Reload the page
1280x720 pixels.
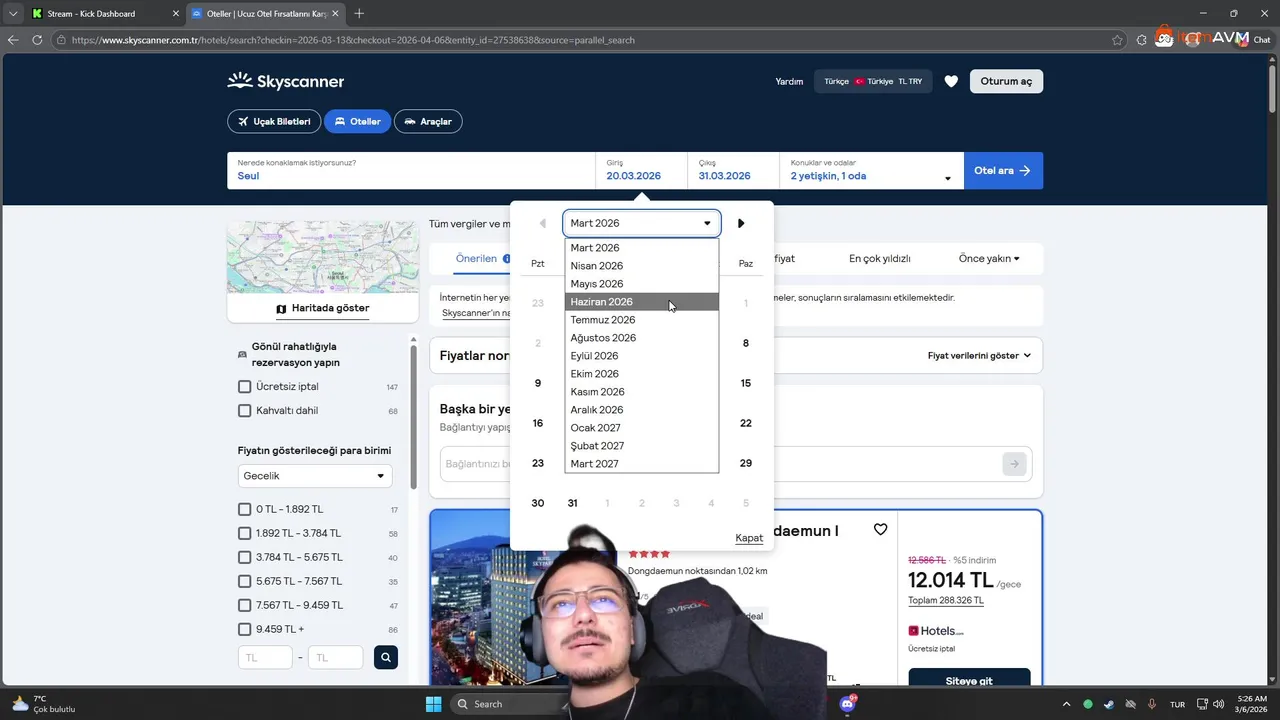[x=37, y=40]
